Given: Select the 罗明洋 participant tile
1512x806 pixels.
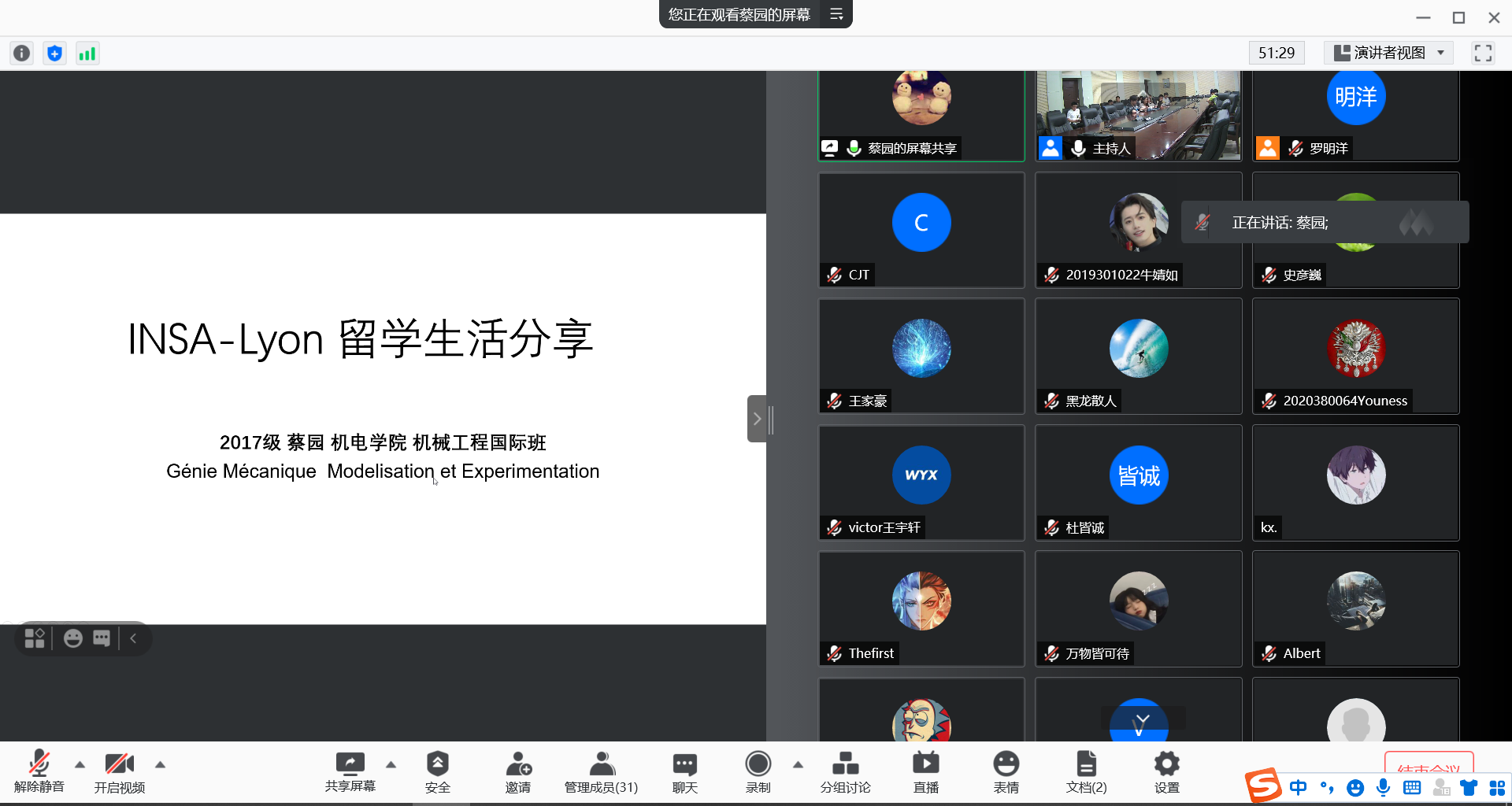Looking at the screenshot, I should click(1355, 116).
